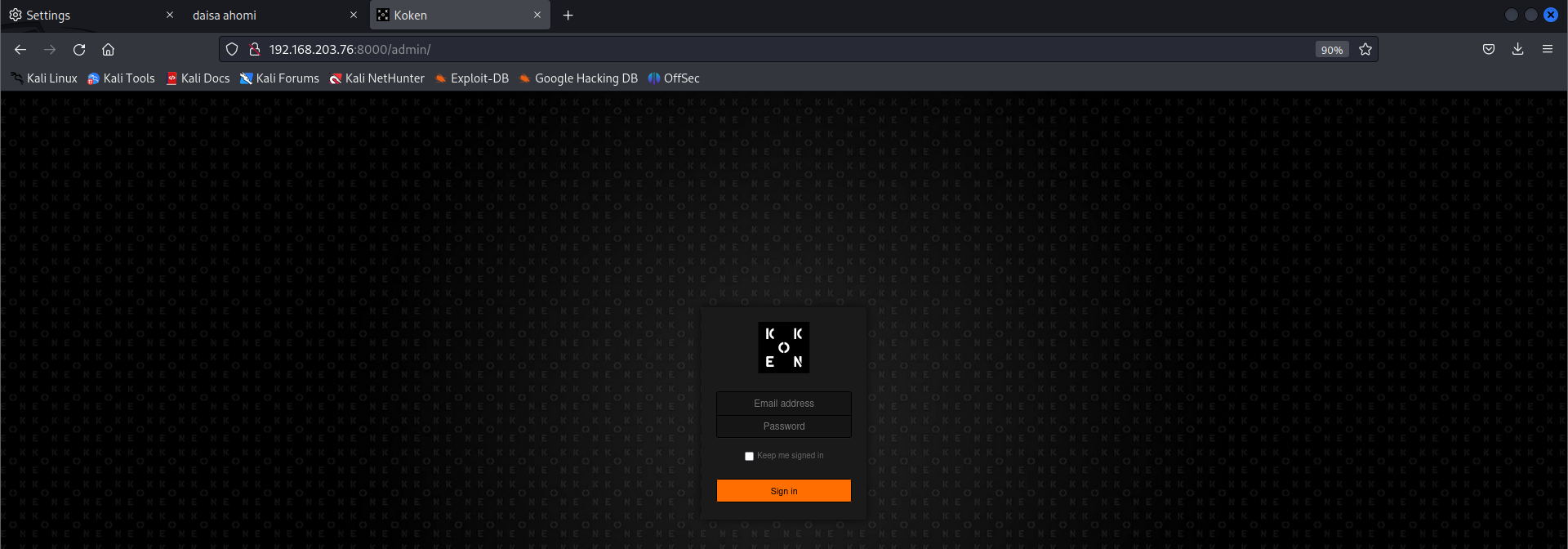Open the Pocket save icon
This screenshot has width=1568, height=549.
[1489, 50]
